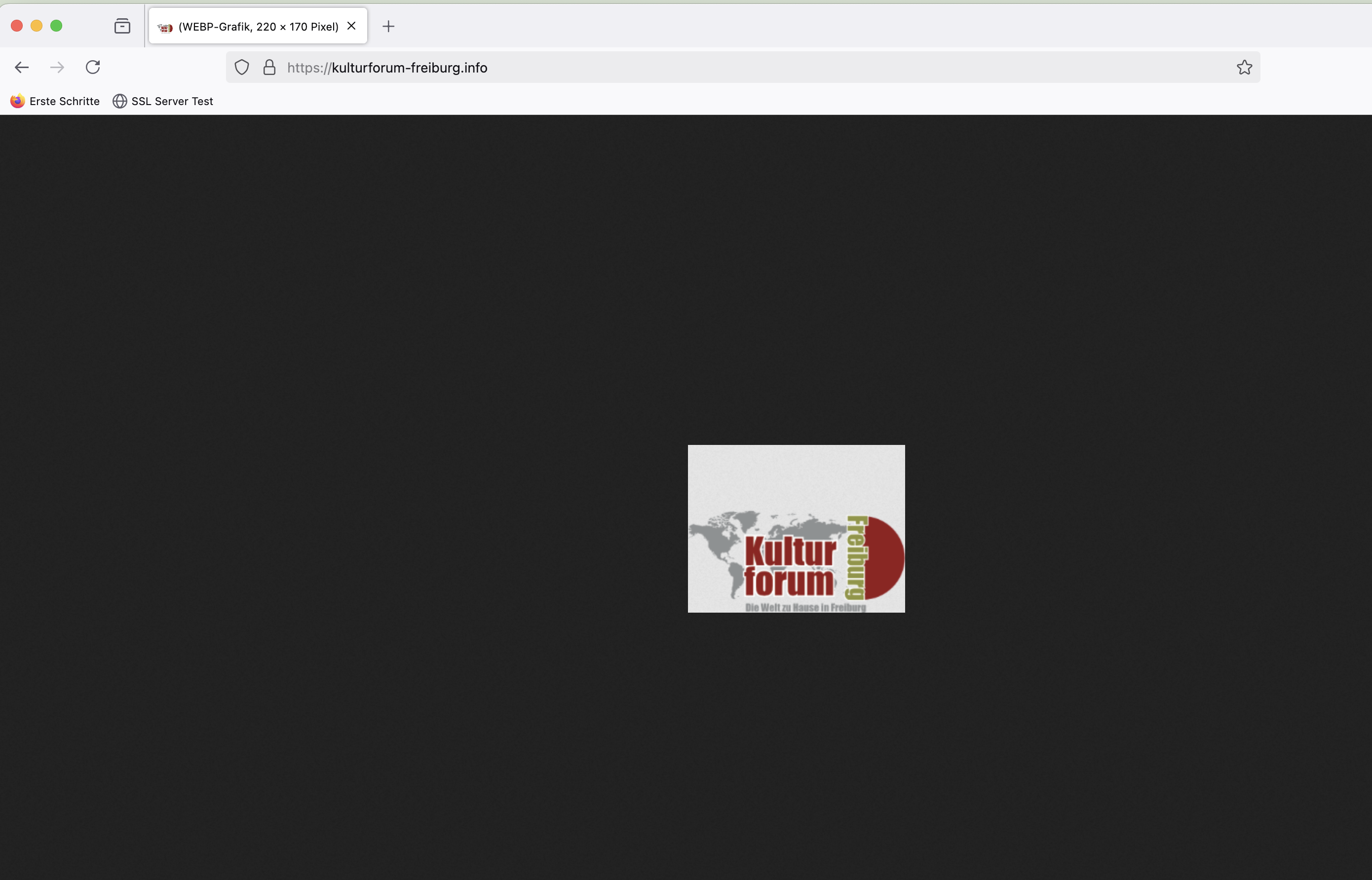Open Firefox View tab overview icon
This screenshot has width=1372, height=880.
coord(122,26)
